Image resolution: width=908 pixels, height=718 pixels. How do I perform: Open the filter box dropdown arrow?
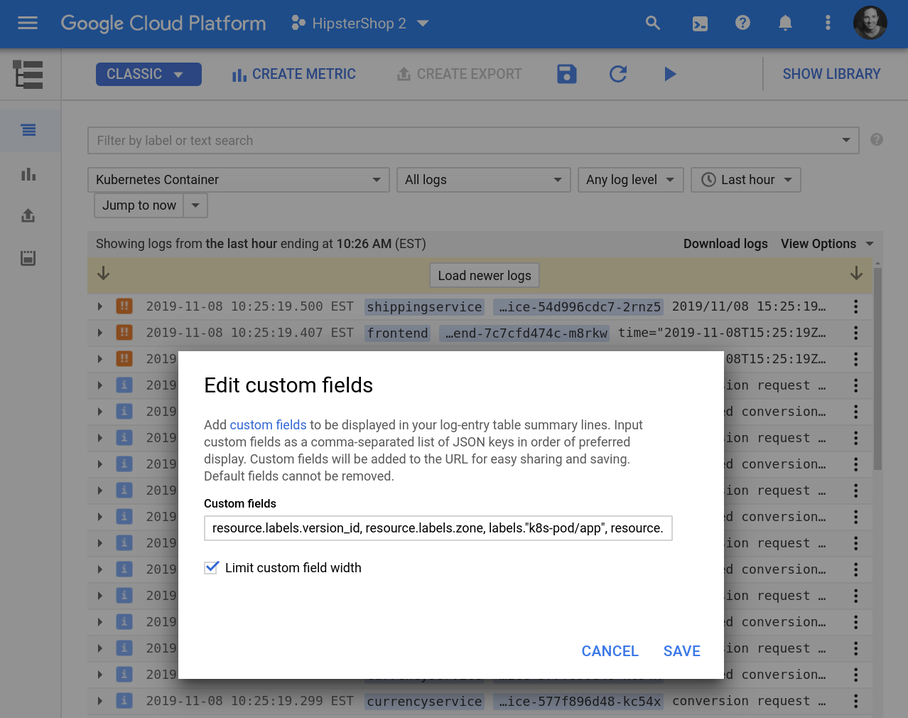846,140
